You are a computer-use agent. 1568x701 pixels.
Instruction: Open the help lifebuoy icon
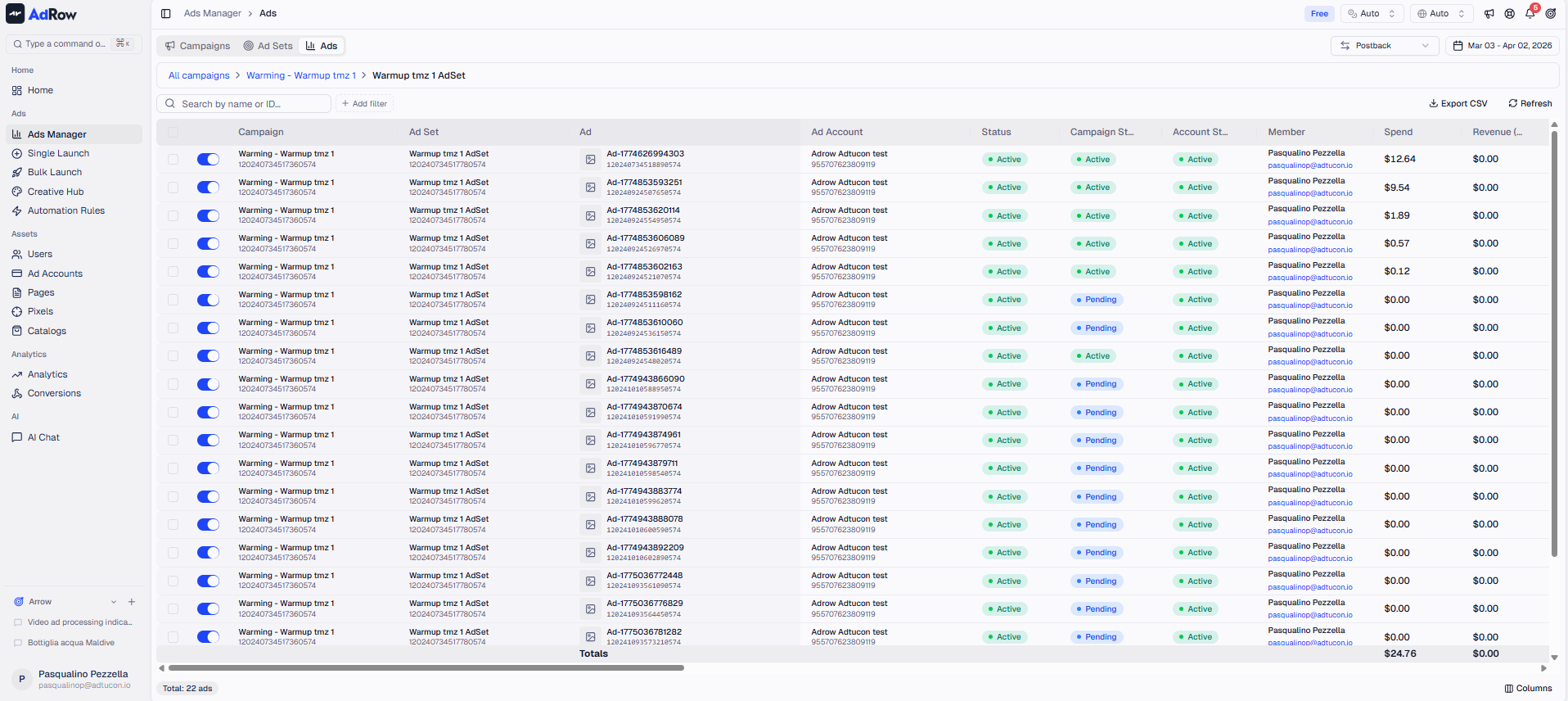pos(1510,13)
